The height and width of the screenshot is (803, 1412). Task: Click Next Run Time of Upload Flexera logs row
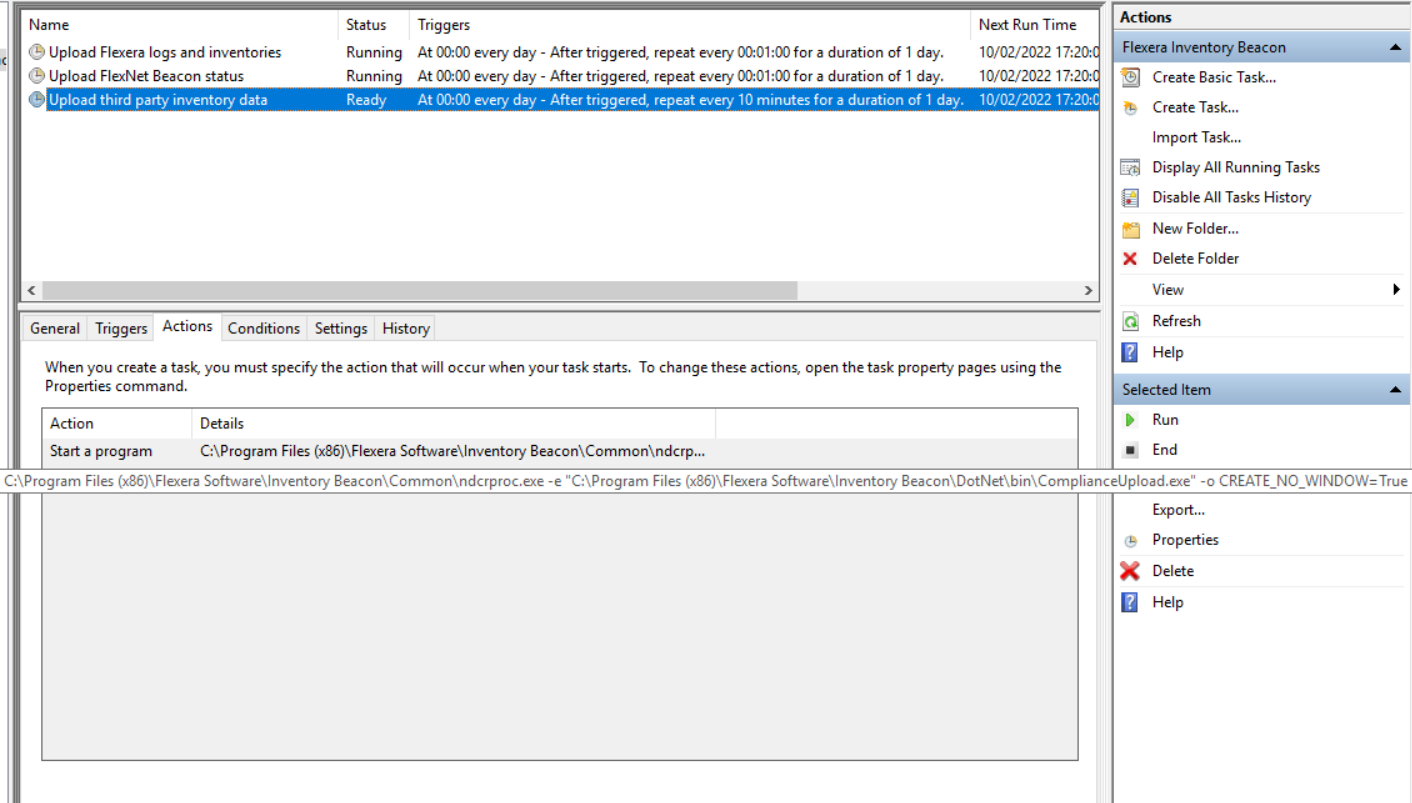[x=1038, y=52]
